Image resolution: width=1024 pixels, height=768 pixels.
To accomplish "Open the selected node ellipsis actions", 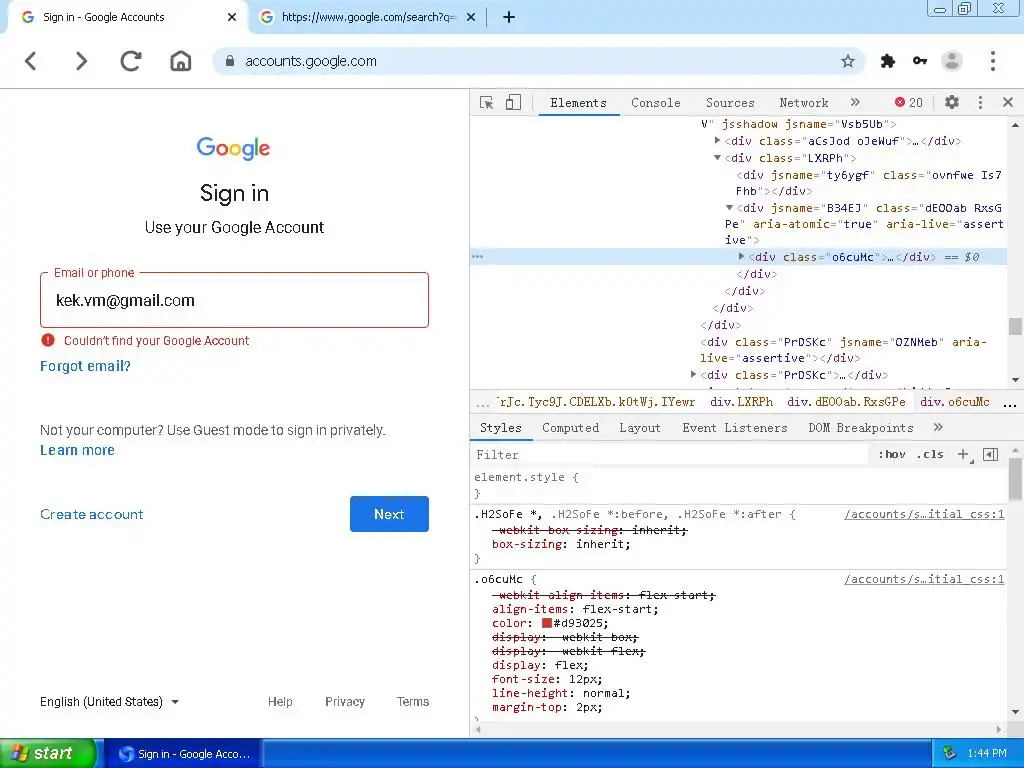I will click(477, 257).
